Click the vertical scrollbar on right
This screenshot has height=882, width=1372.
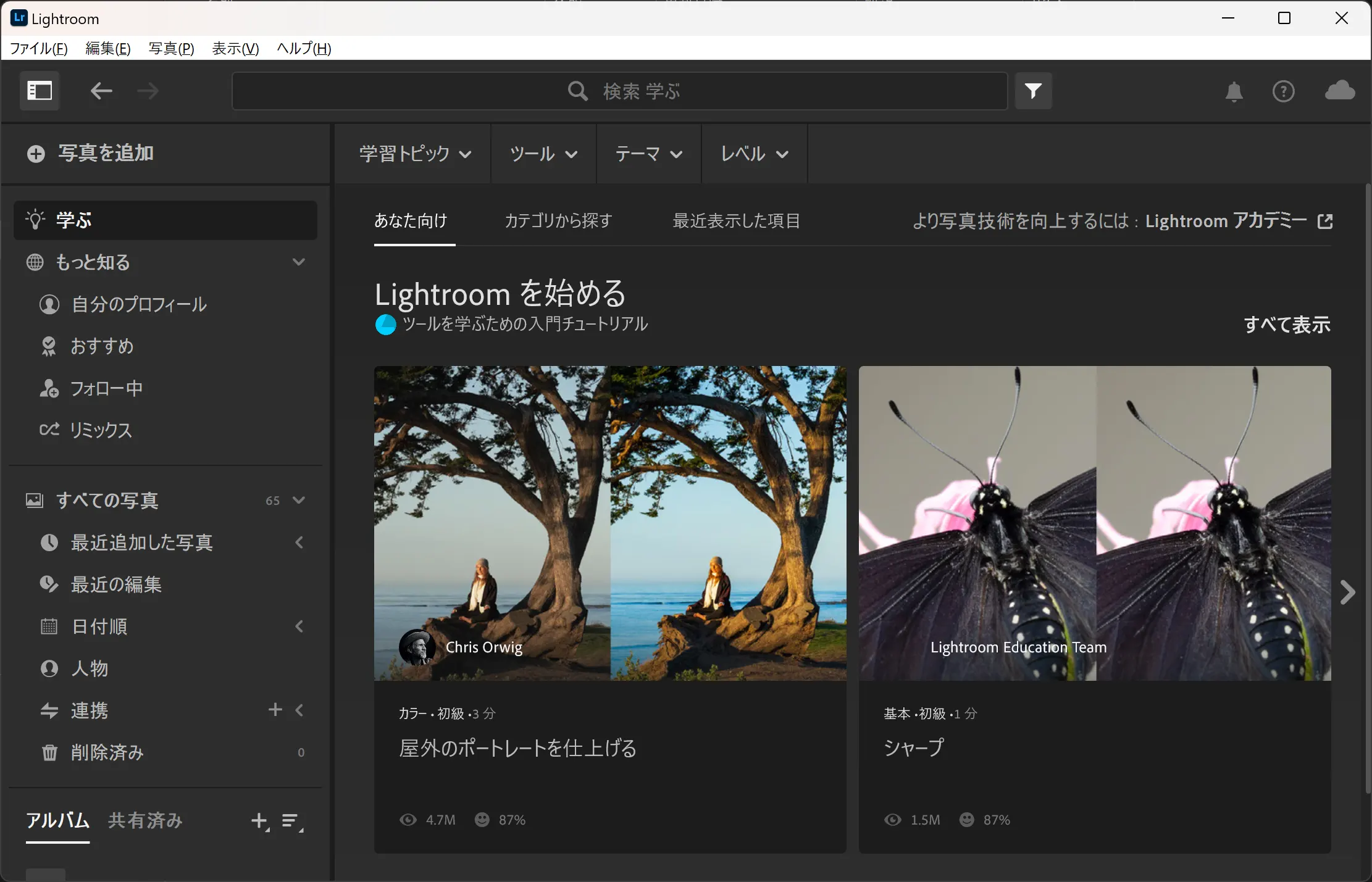point(1367,488)
